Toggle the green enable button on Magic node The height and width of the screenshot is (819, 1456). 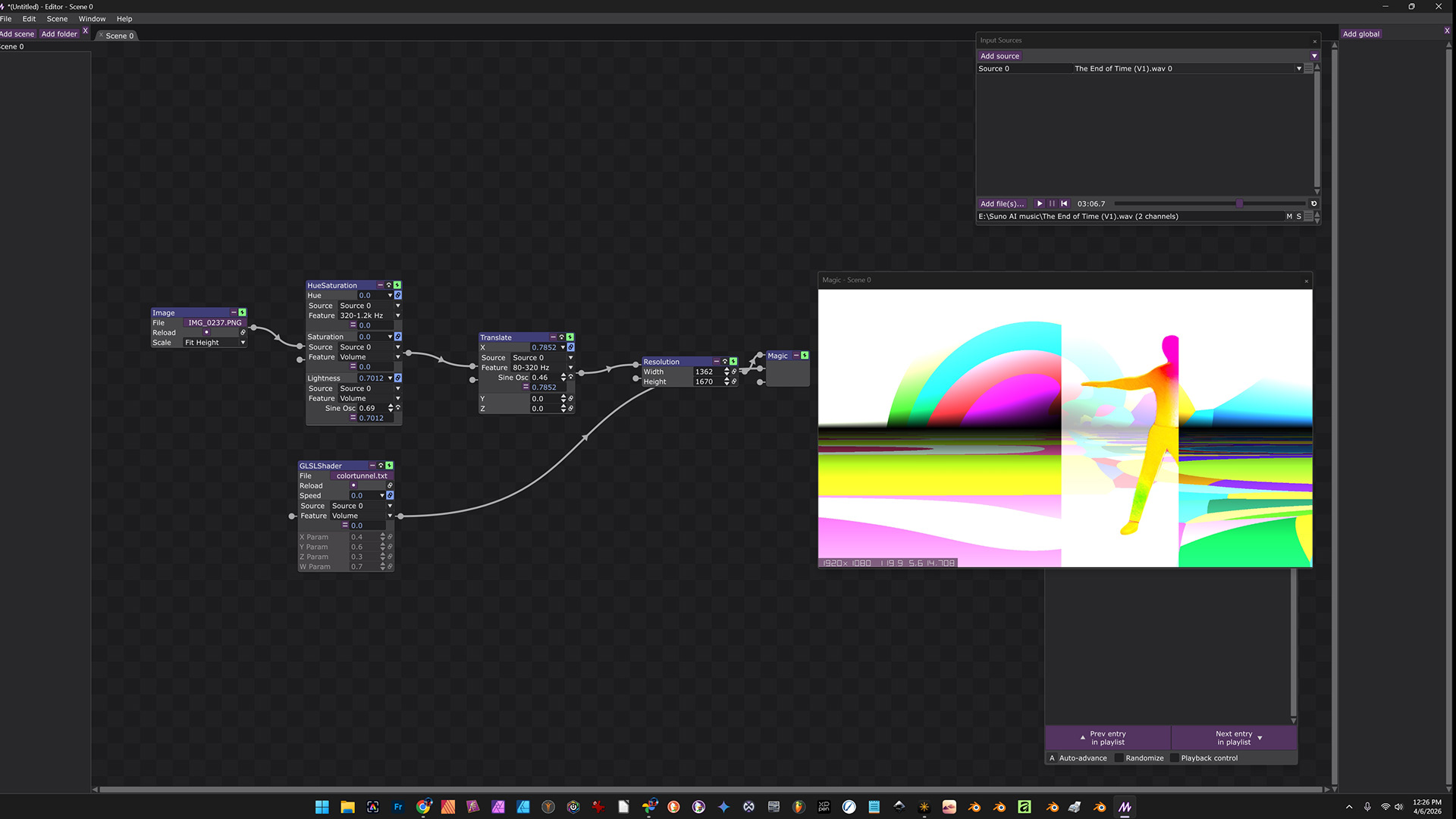[805, 356]
